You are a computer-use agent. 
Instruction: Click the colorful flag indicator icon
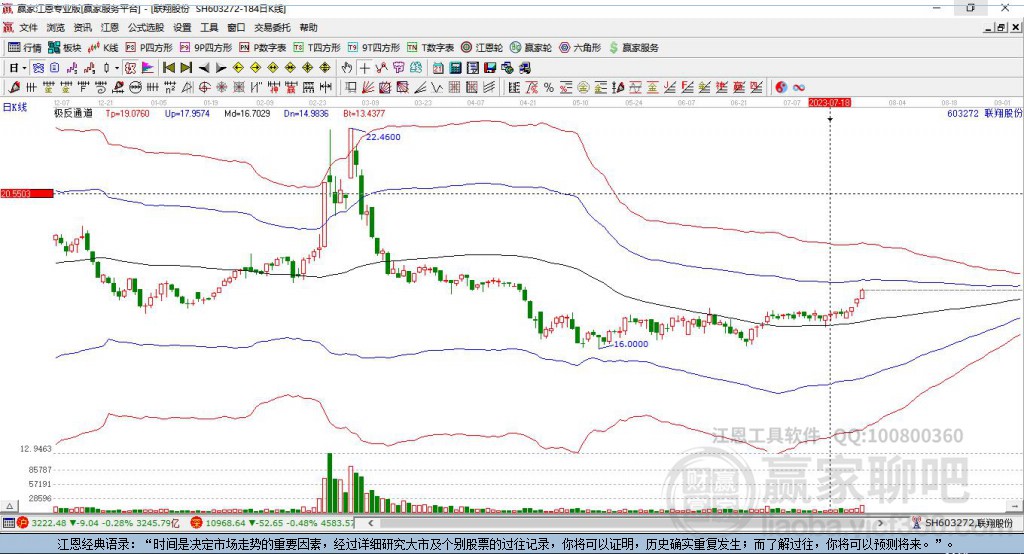[148, 68]
